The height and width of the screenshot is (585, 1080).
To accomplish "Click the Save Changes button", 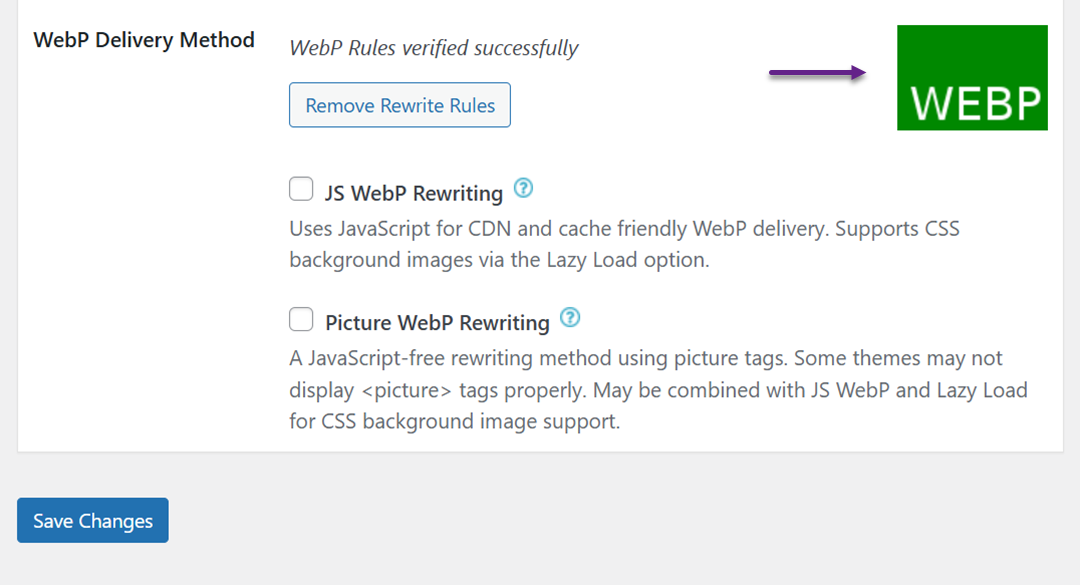I will tap(93, 520).
